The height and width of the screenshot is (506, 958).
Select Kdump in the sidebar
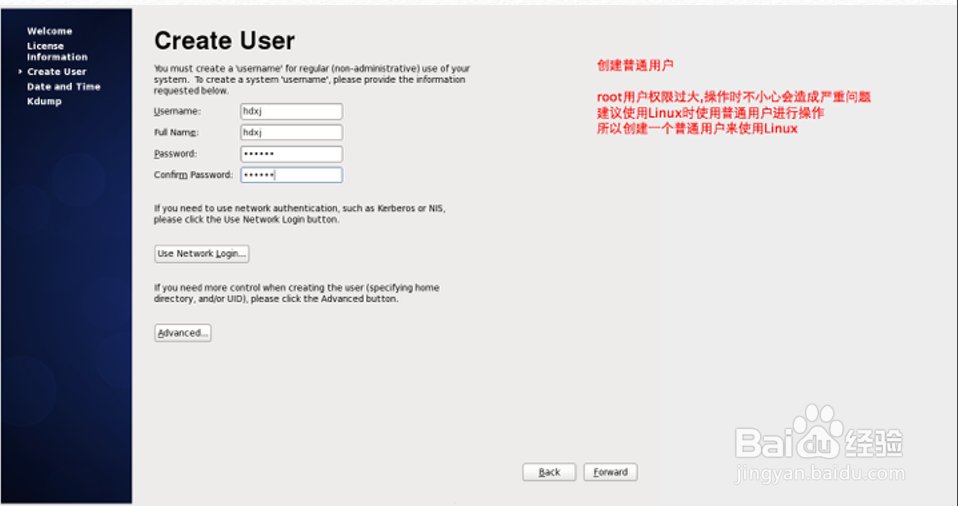click(x=44, y=101)
